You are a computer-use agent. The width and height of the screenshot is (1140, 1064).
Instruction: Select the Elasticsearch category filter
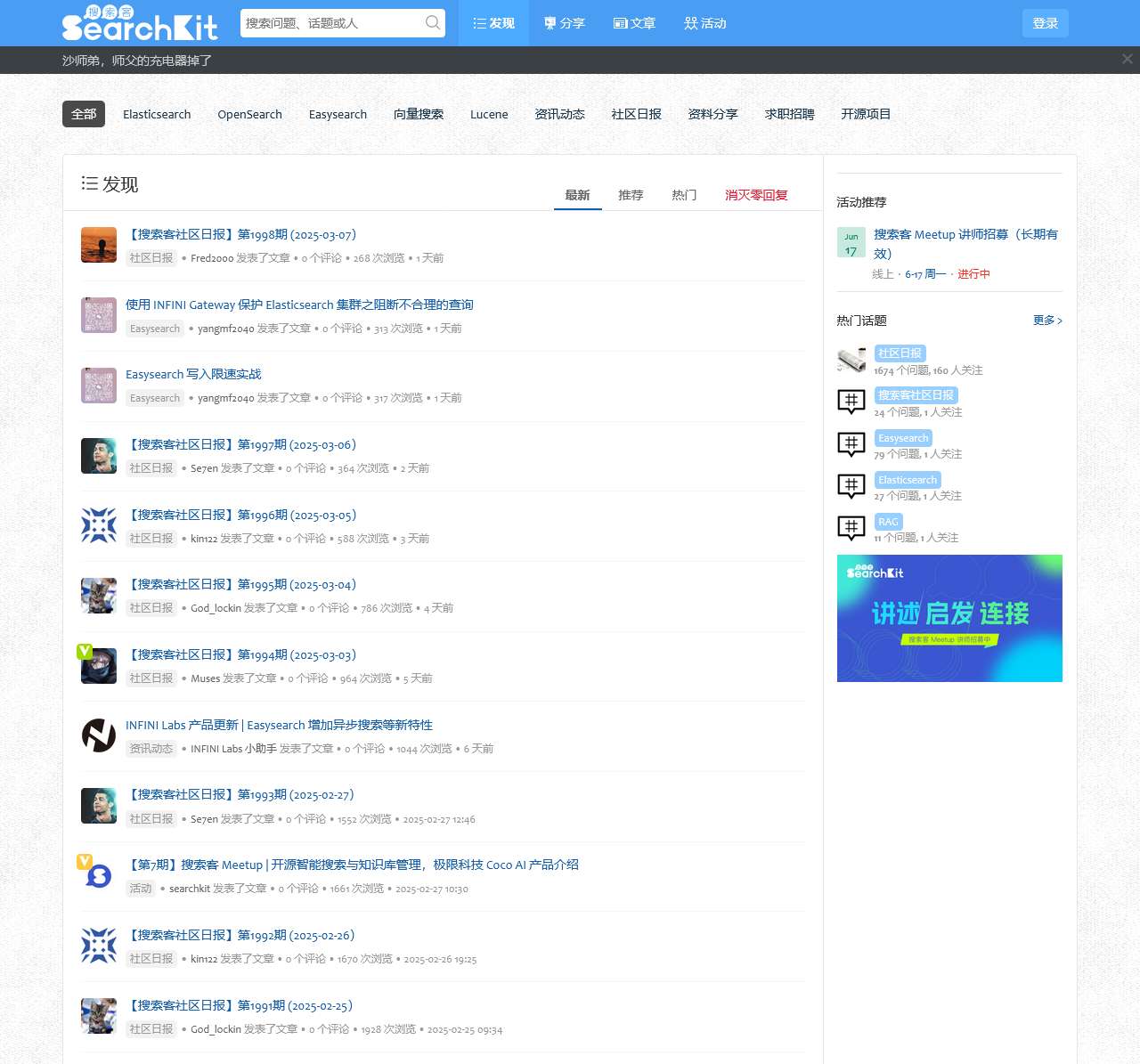(157, 114)
